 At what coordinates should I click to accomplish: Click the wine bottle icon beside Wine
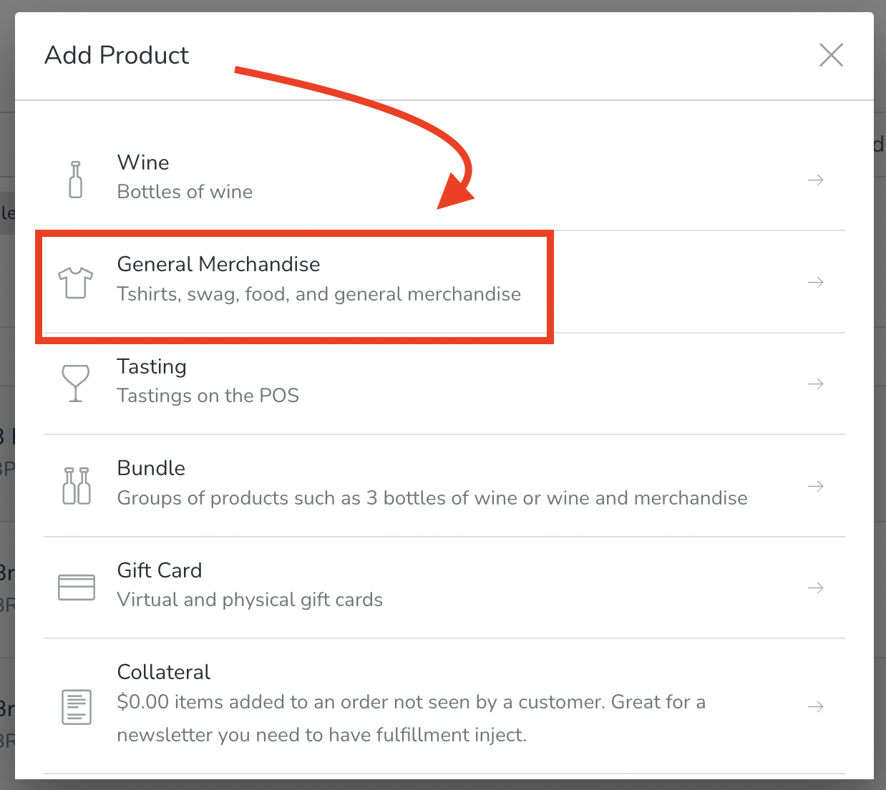point(77,178)
